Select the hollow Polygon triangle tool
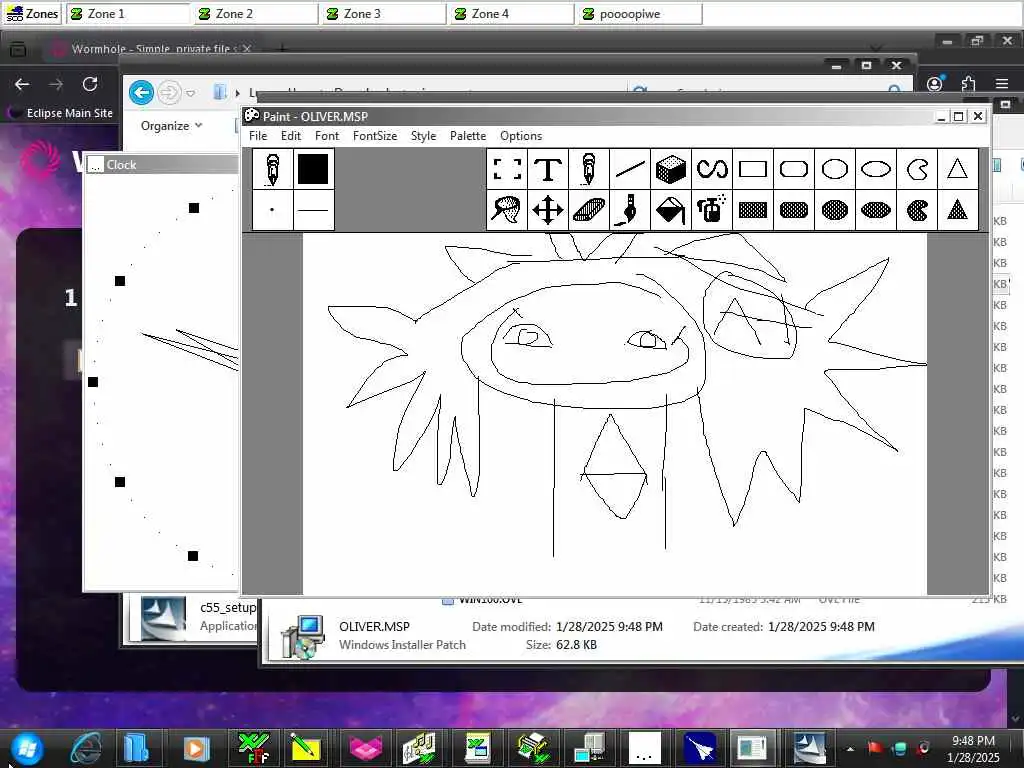 click(x=957, y=169)
